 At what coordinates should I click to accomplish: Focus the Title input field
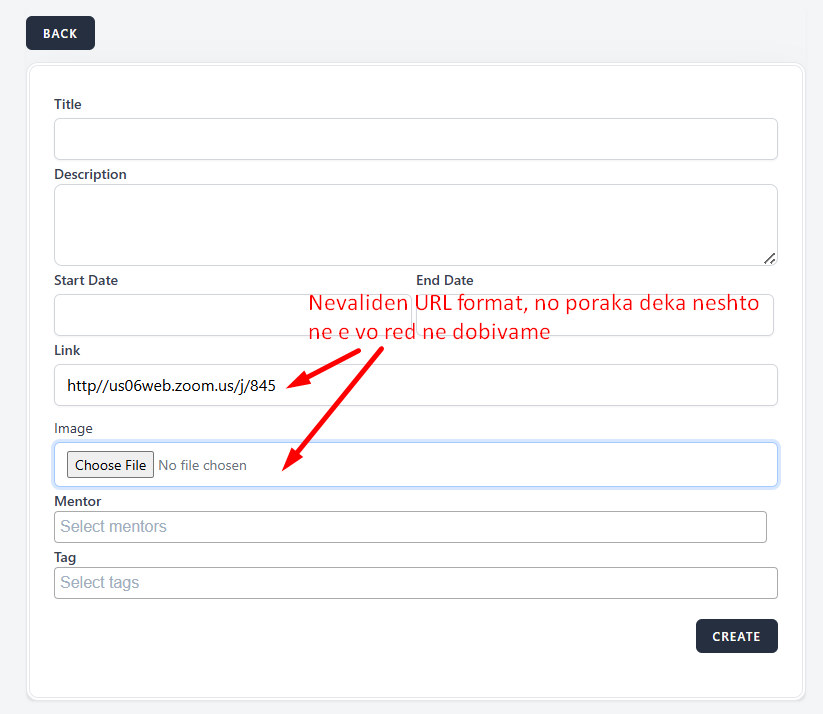pyautogui.click(x=415, y=139)
